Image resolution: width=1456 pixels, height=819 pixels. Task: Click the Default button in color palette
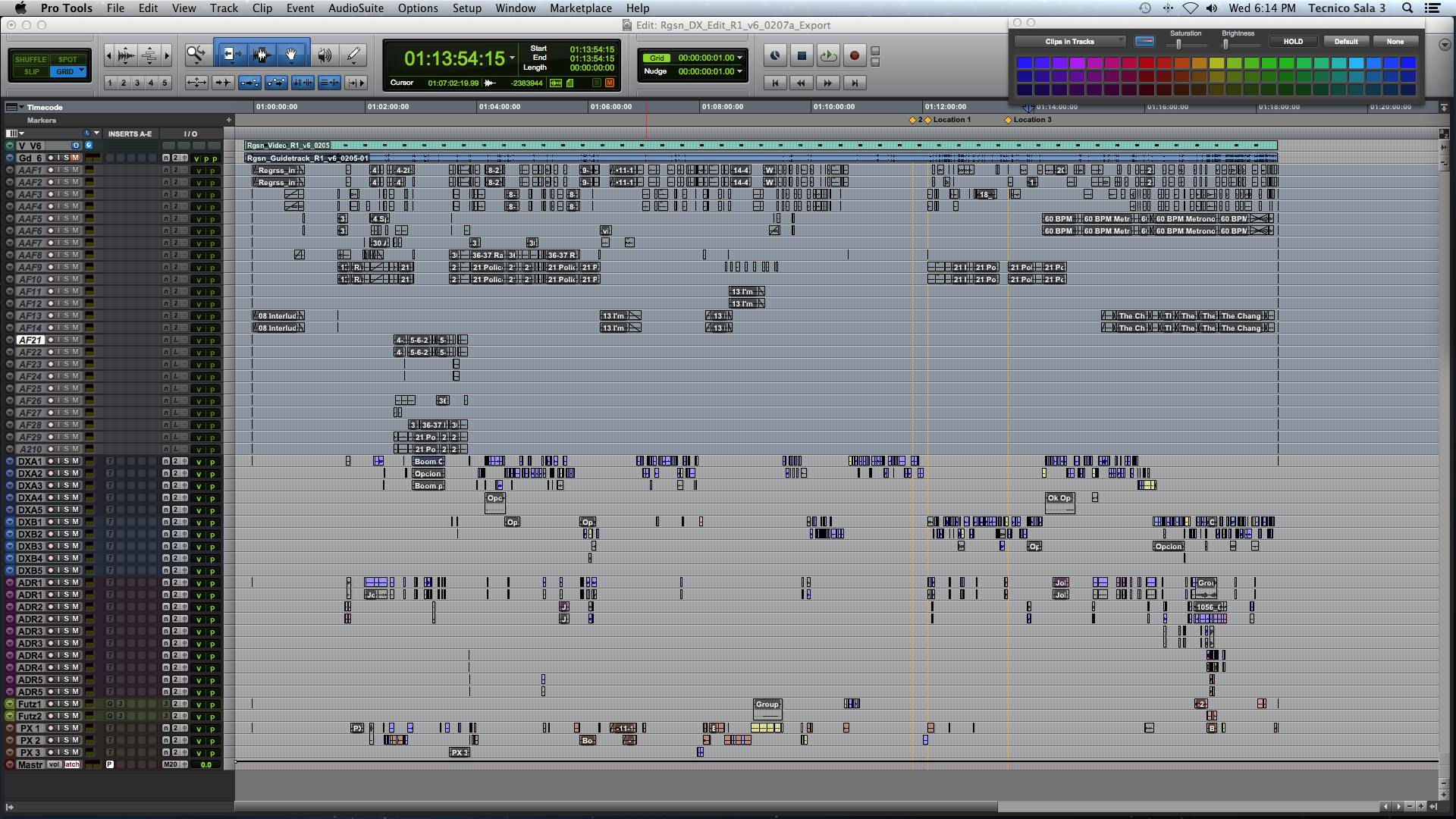(1346, 42)
